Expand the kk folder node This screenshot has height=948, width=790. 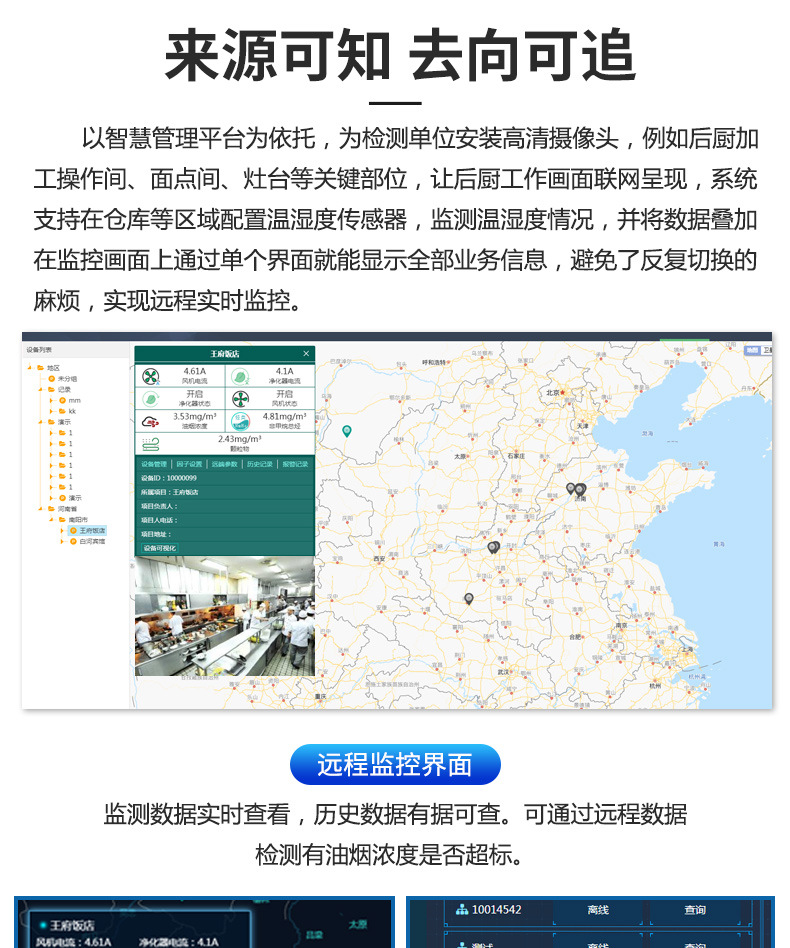point(52,411)
